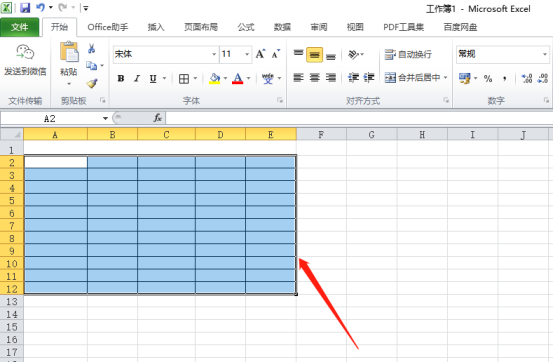The image size is (554, 362).
Task: Open the border style dropdown arrow
Action: coord(195,78)
